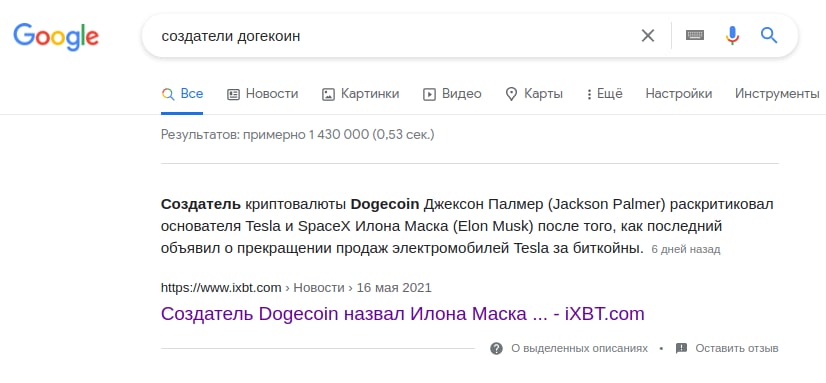Start voice search with microphone icon
This screenshot has height=383, width=826.
[732, 35]
